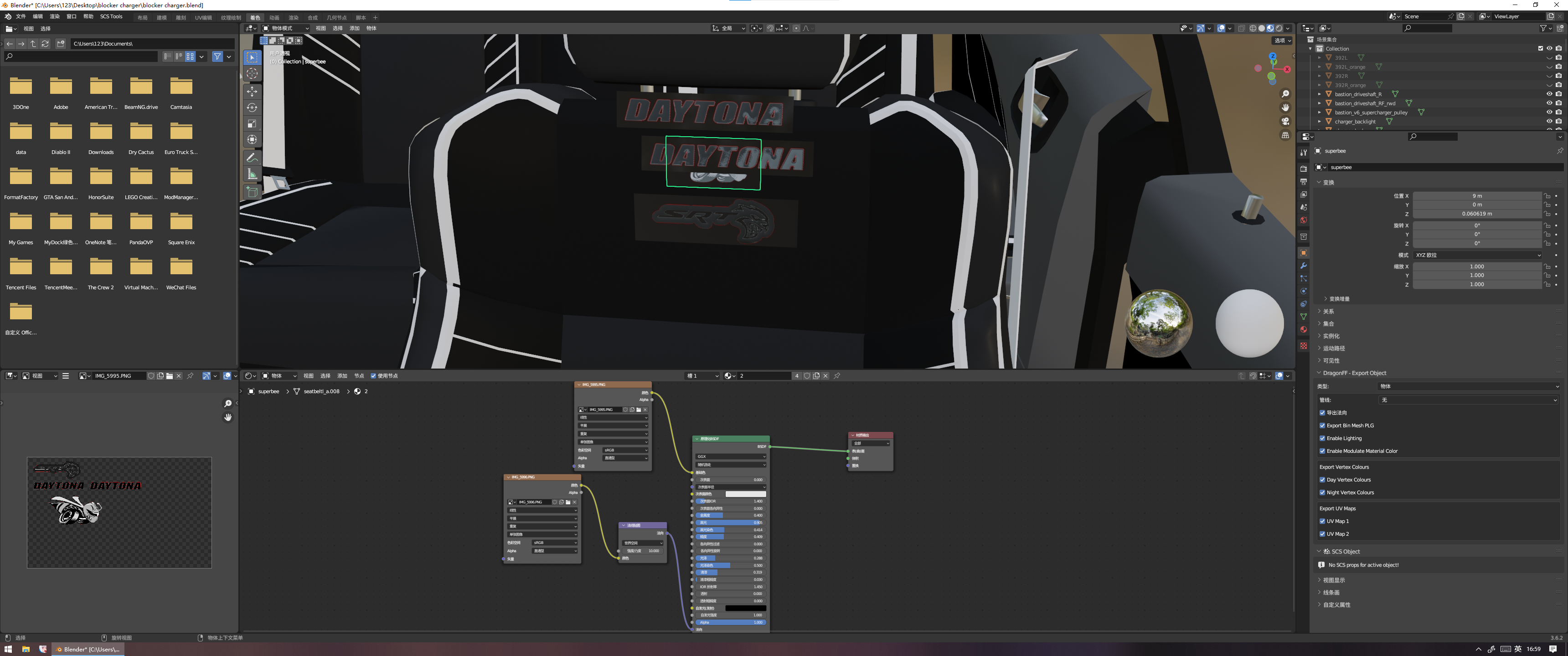Uncheck Export Bin Mesh PLG checkbox

point(1322,425)
